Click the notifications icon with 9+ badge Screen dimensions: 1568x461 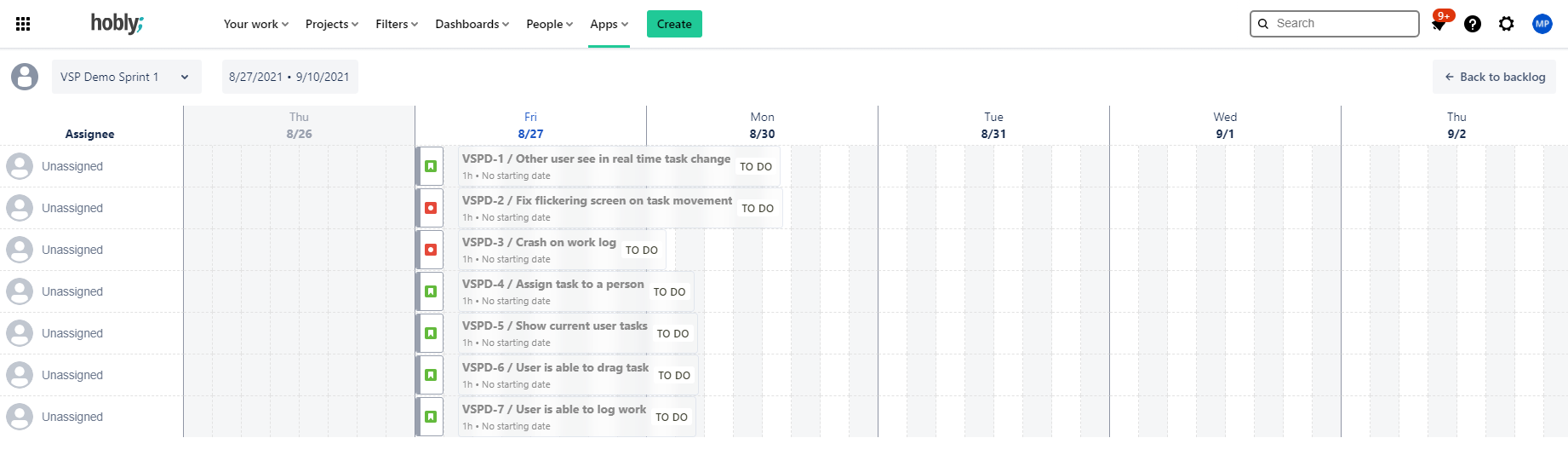pyautogui.click(x=1439, y=24)
